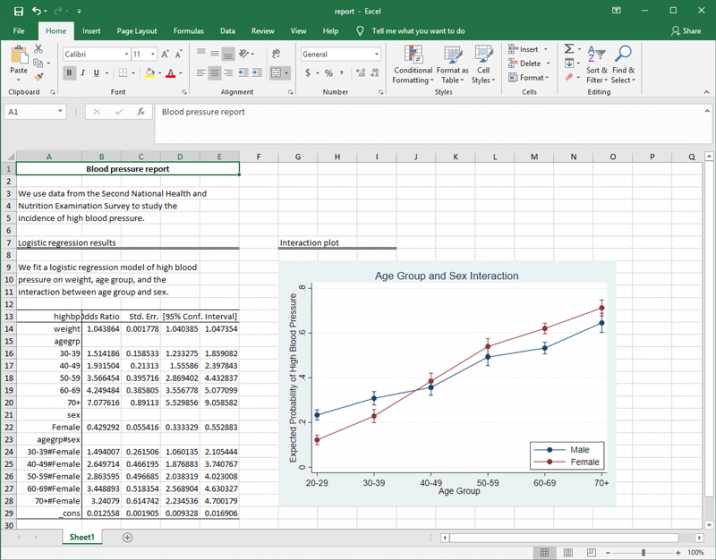Expand the Name Box dropdown arrow
The width and height of the screenshot is (716, 560).
point(60,112)
